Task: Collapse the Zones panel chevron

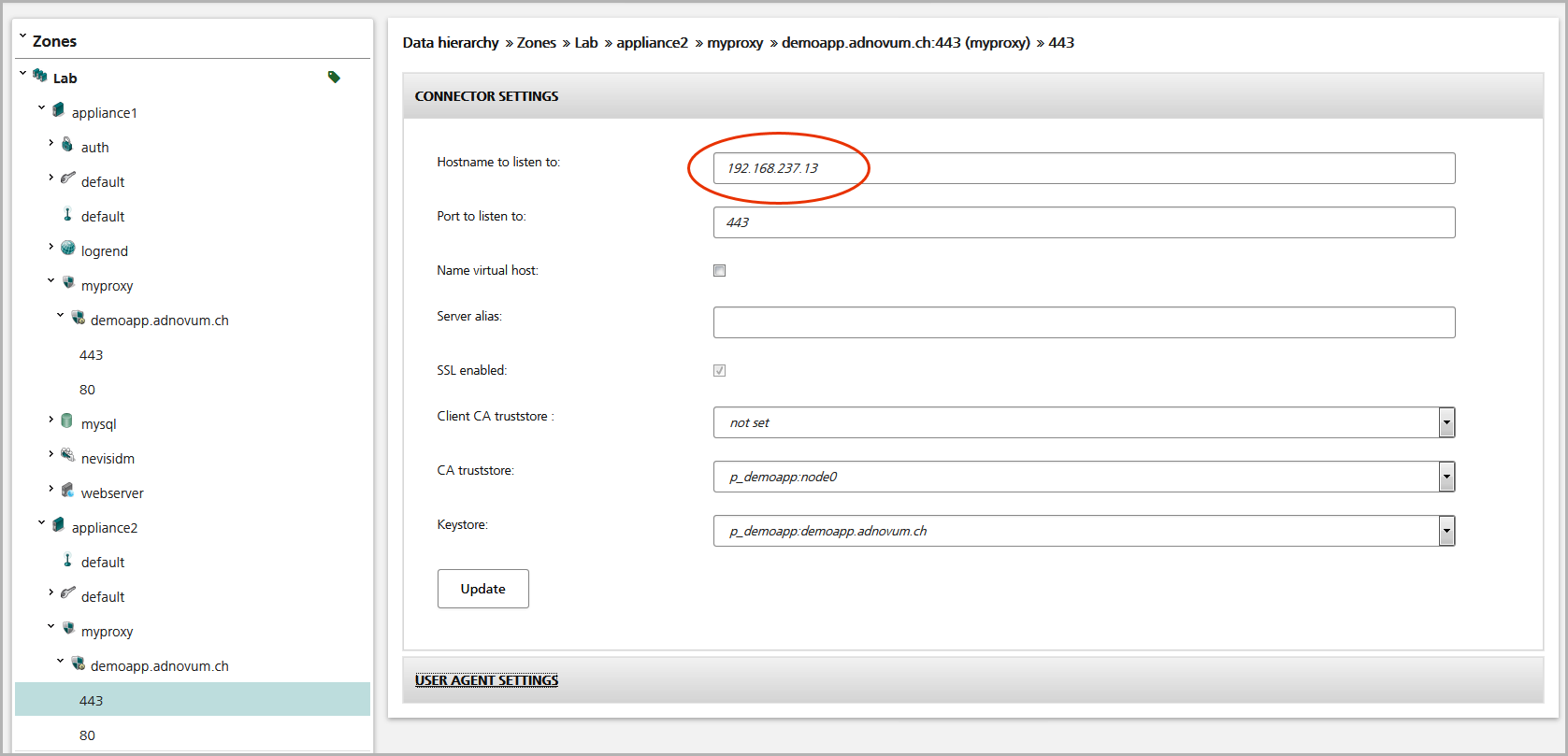Action: tap(22, 36)
